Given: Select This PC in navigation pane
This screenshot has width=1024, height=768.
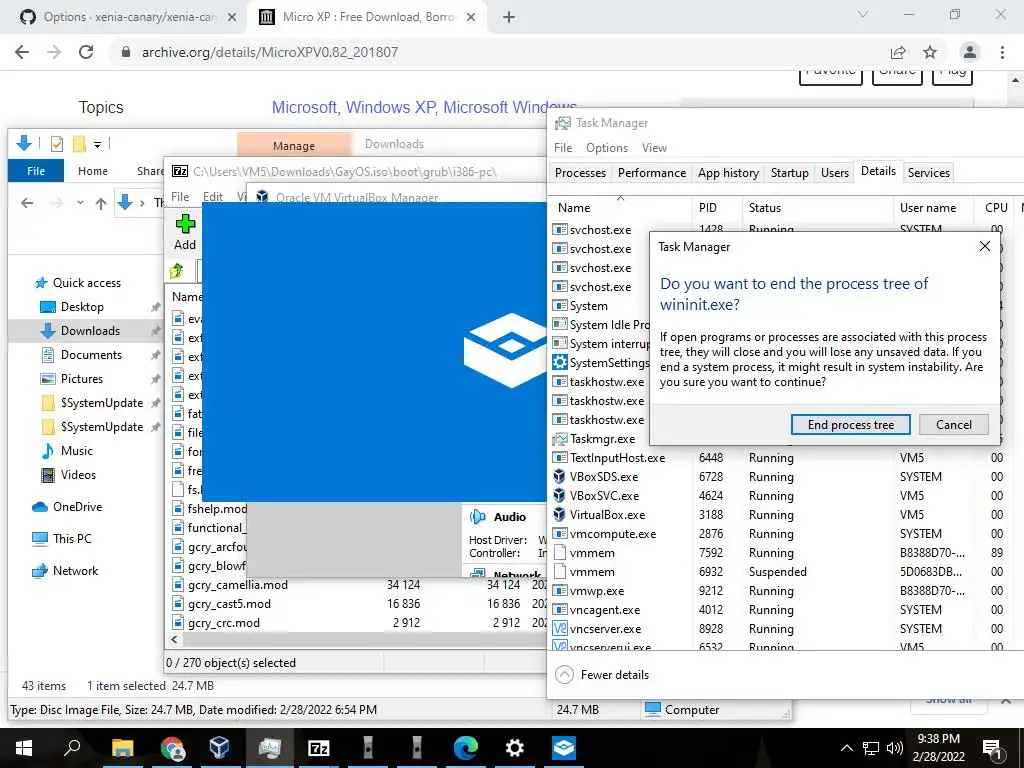Looking at the screenshot, I should 72,539.
